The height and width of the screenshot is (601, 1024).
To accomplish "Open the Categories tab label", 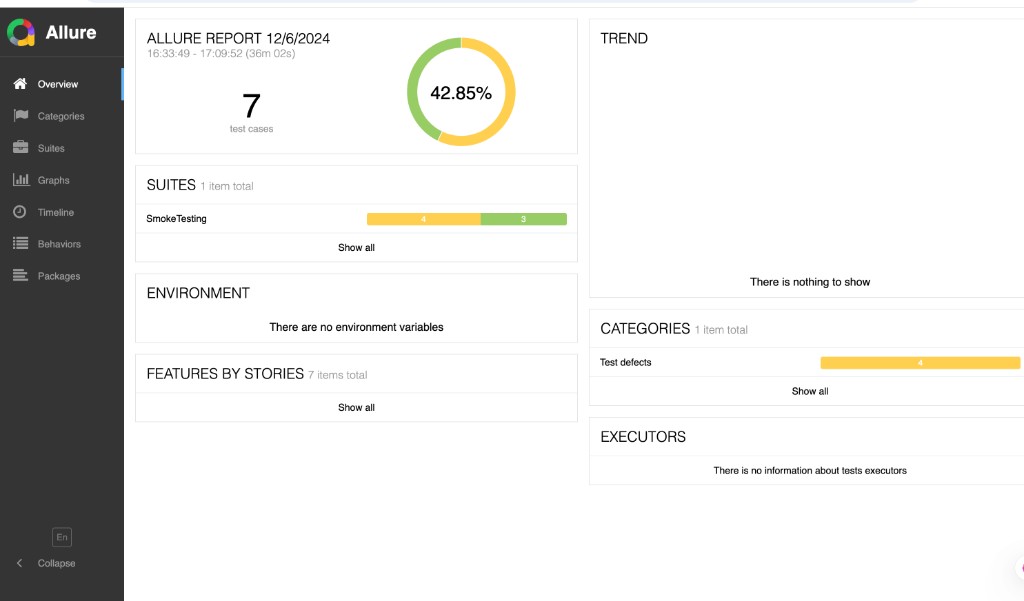I will tap(61, 116).
